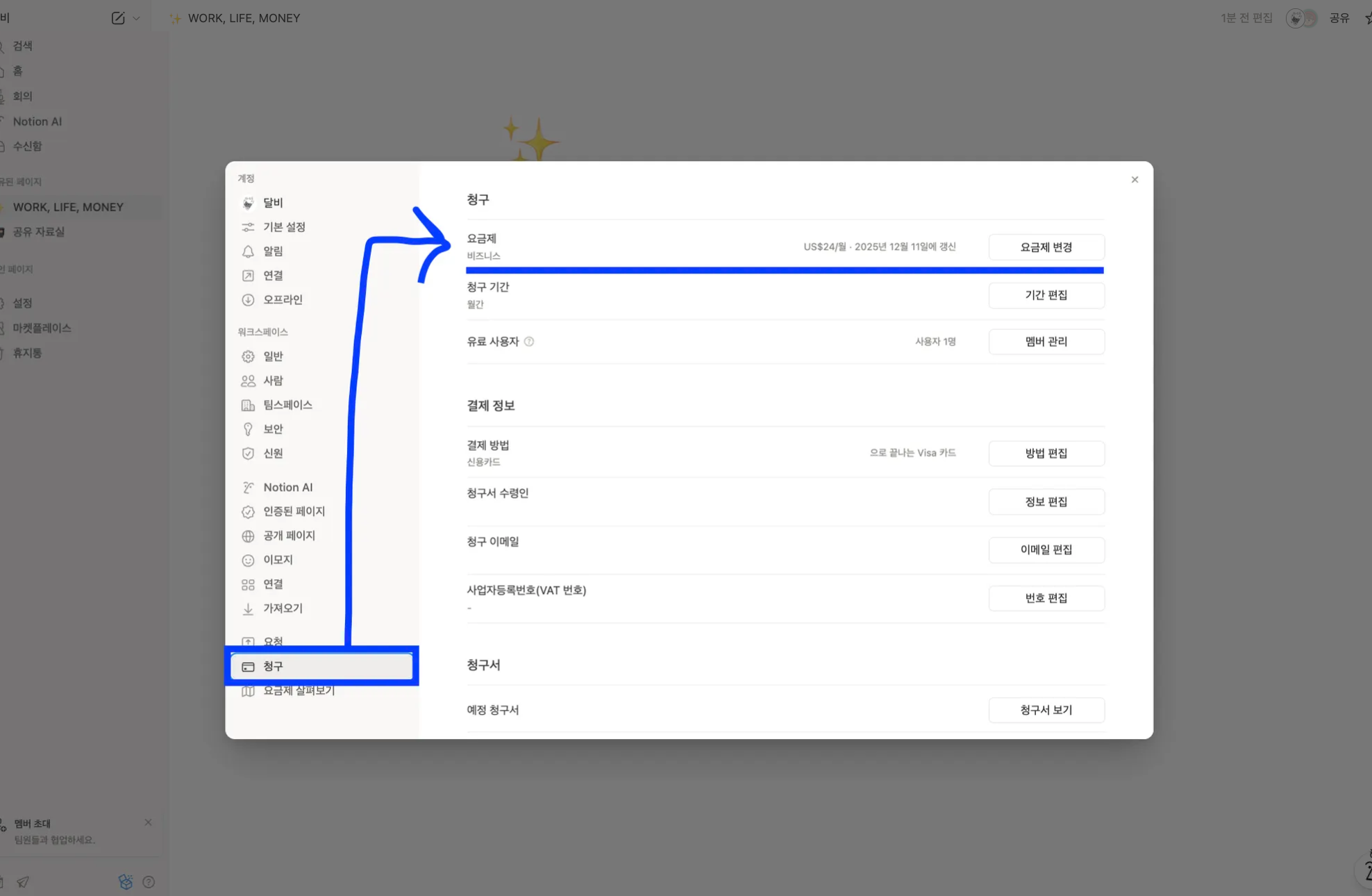The height and width of the screenshot is (896, 1372).
Task: Select the 팀스페이스 settings tab
Action: (x=287, y=405)
